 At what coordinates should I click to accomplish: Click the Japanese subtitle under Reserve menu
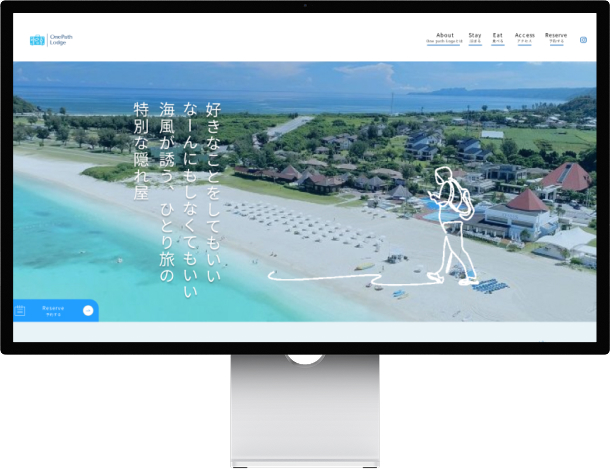click(556, 42)
